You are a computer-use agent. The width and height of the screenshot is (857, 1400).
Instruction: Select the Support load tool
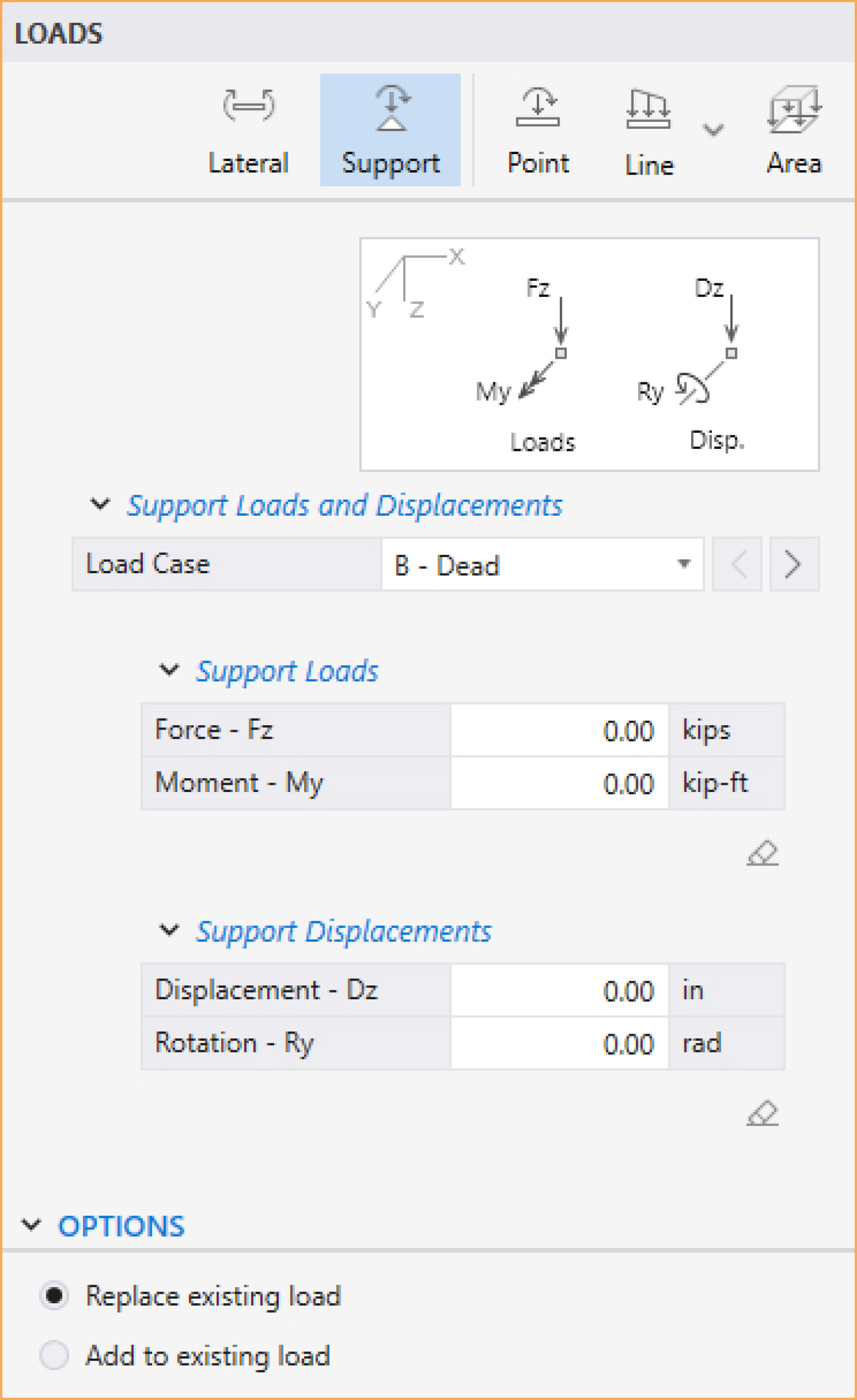point(390,130)
